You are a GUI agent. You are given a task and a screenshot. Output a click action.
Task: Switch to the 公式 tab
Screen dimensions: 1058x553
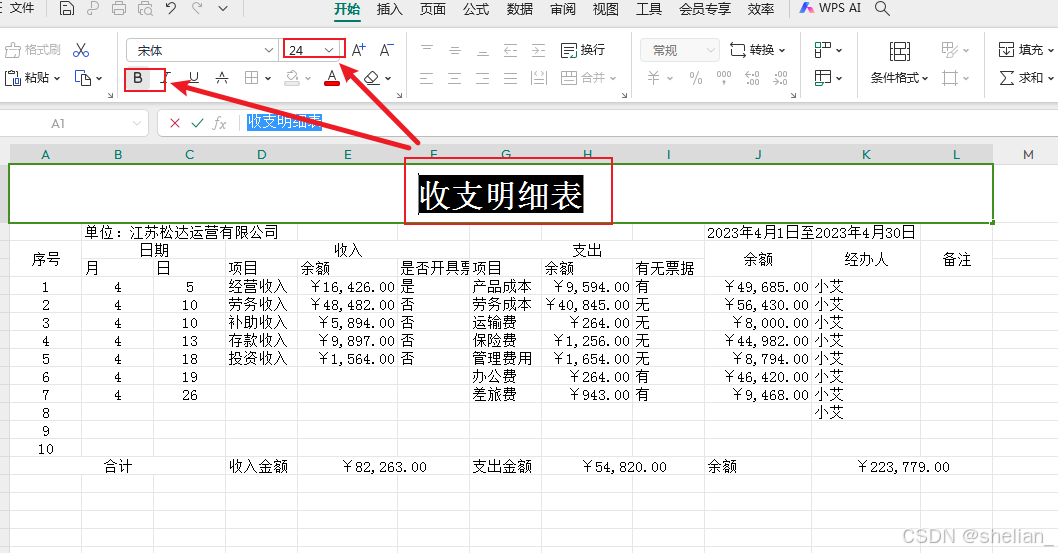[x=476, y=9]
